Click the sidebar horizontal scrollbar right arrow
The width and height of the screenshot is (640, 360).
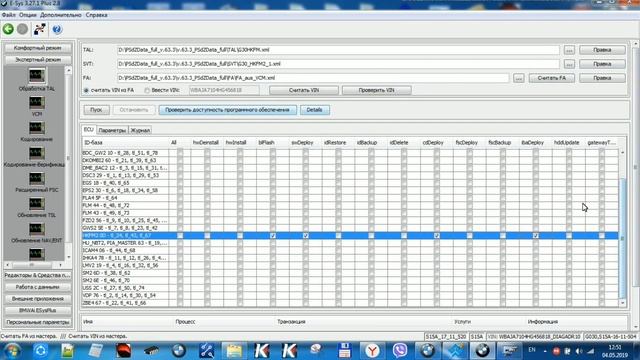pyautogui.click(x=61, y=265)
